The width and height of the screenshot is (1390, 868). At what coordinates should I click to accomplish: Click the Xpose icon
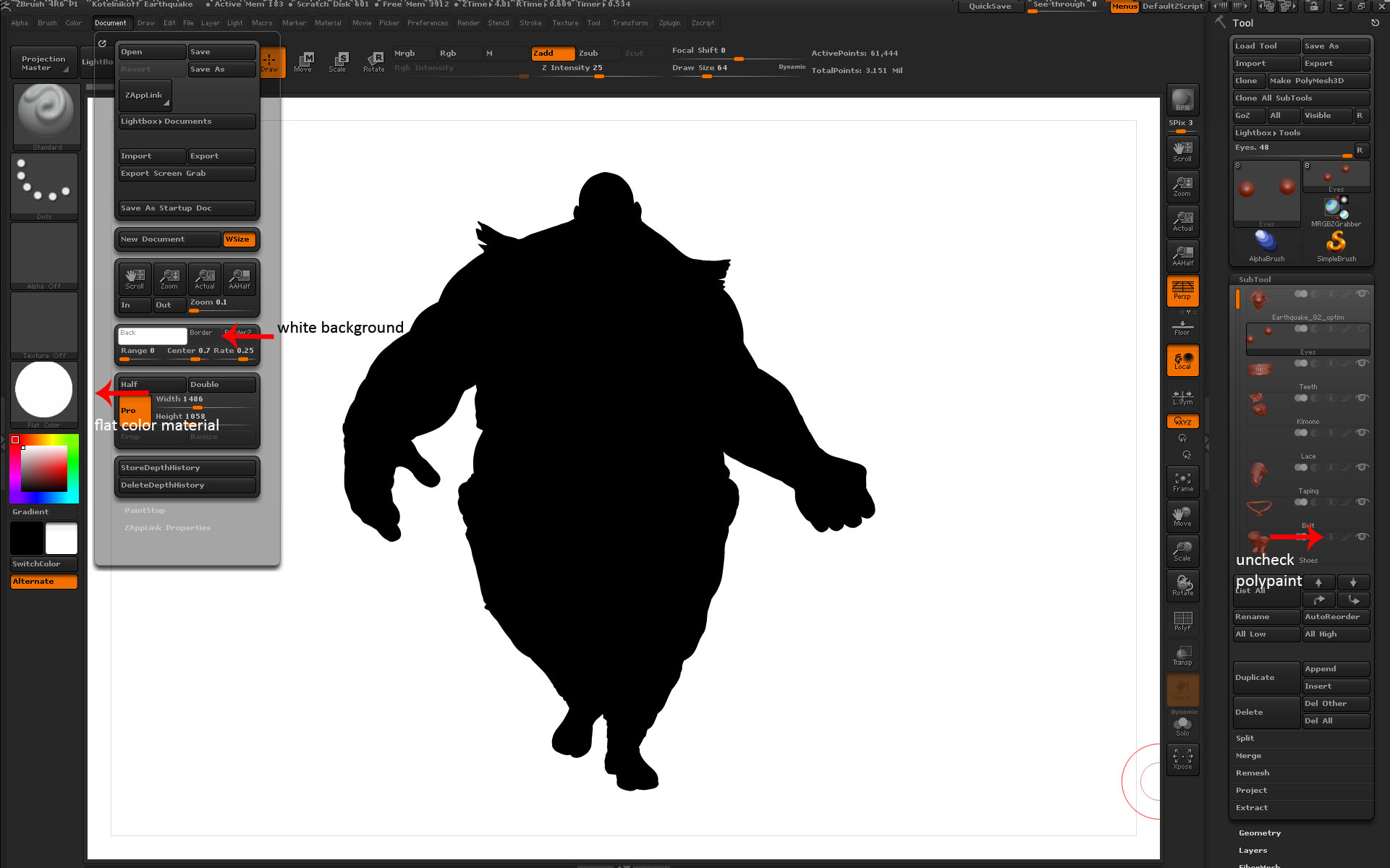tap(1182, 759)
